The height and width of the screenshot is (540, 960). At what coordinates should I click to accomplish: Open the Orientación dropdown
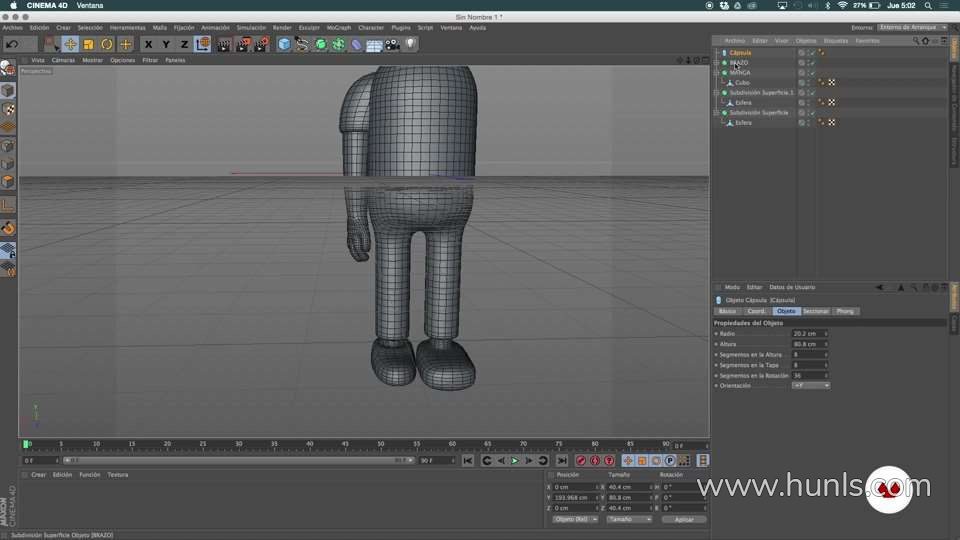[811, 385]
